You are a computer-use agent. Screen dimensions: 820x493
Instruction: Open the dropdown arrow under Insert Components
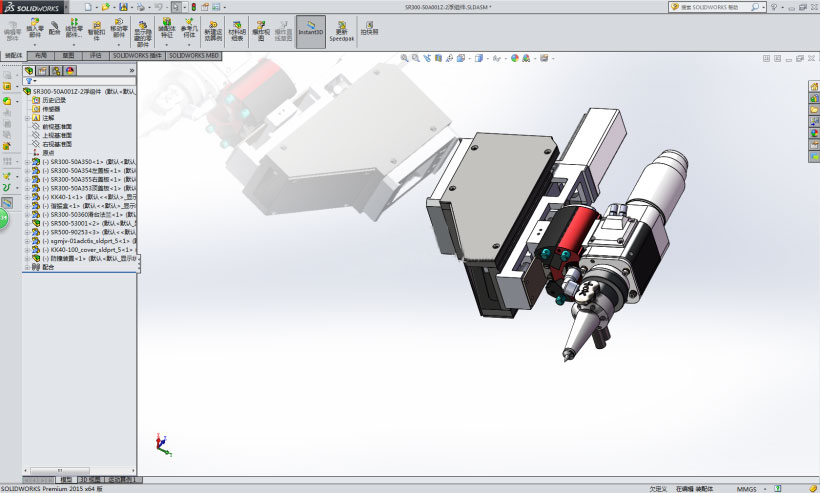[x=35, y=44]
